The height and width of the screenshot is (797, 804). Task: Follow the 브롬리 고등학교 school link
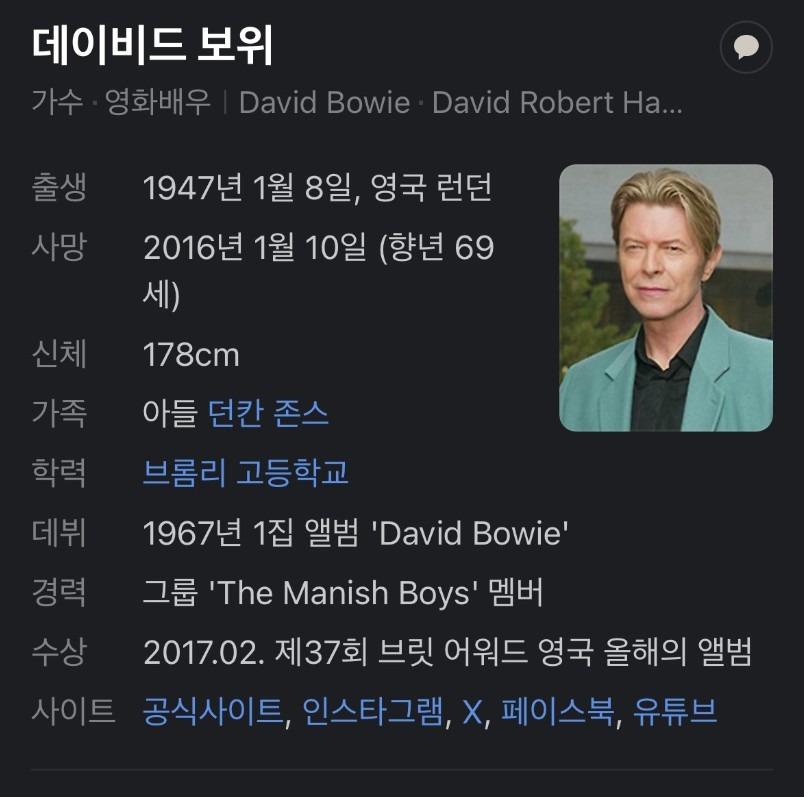246,472
